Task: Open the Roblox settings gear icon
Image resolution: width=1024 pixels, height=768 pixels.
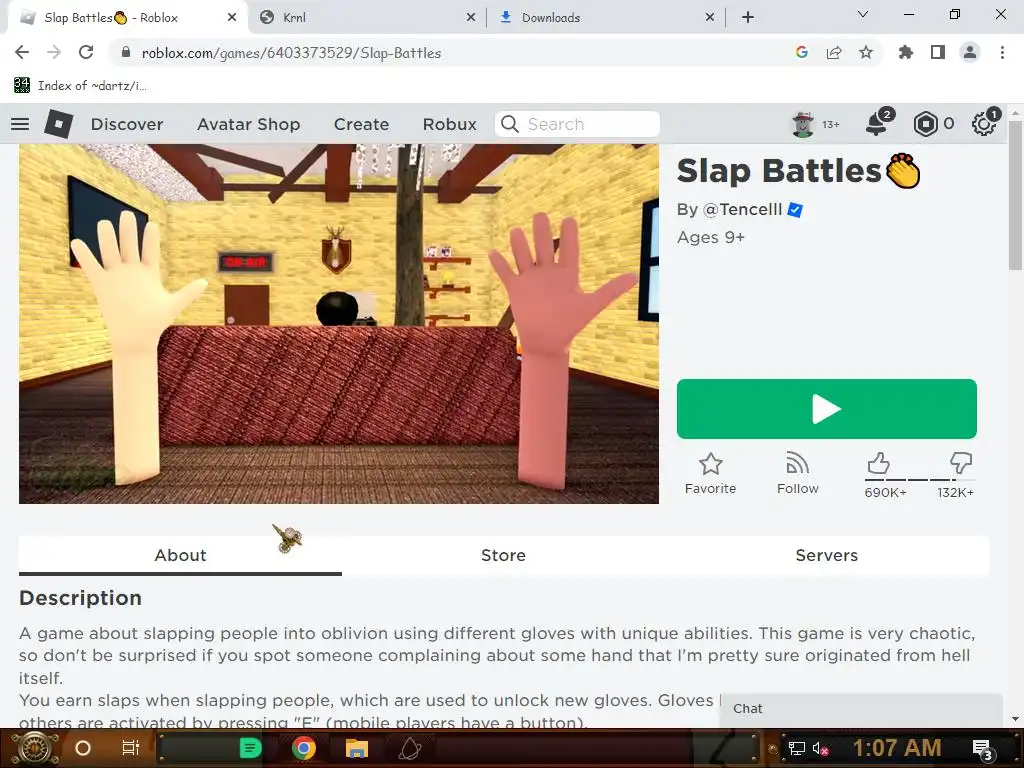Action: 984,124
